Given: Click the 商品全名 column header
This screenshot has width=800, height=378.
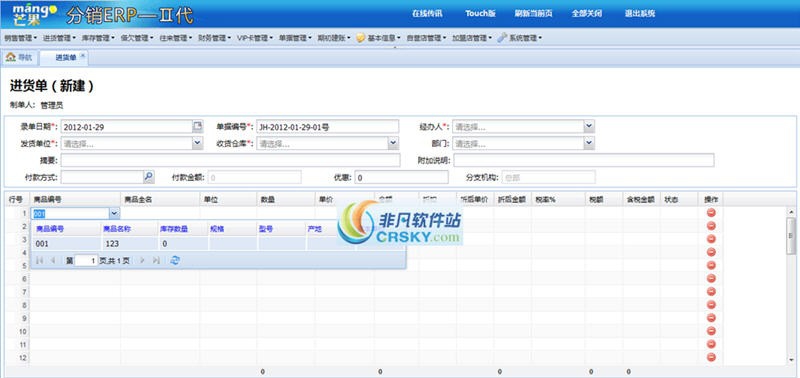Looking at the screenshot, I should tap(160, 199).
